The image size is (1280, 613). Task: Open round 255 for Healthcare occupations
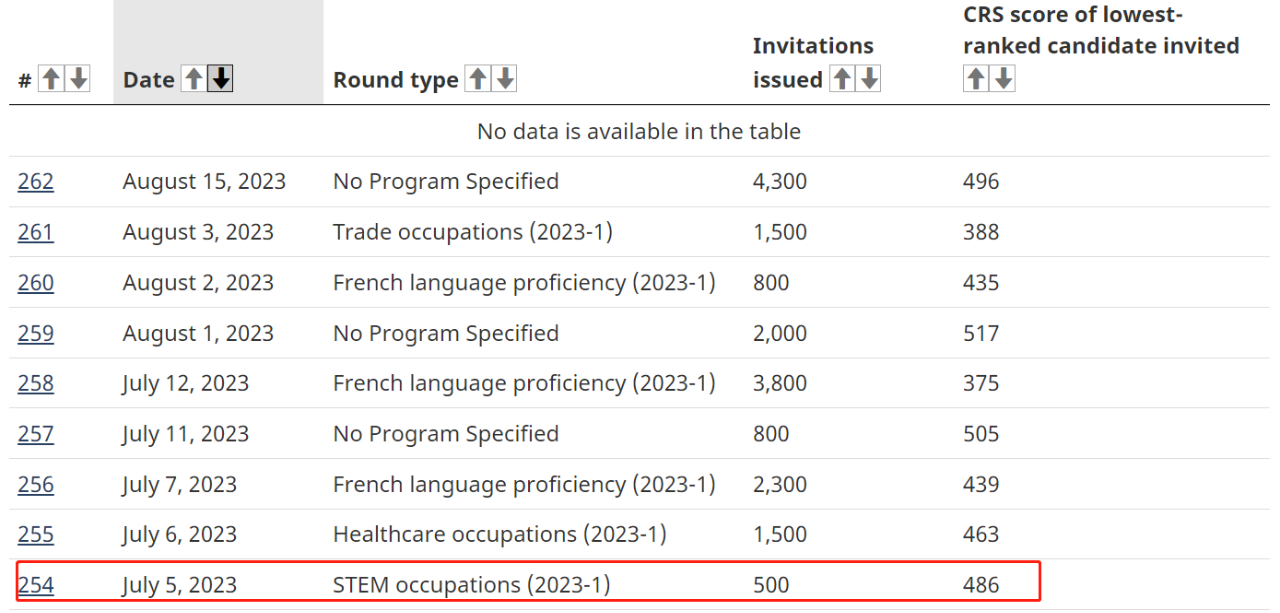[36, 535]
